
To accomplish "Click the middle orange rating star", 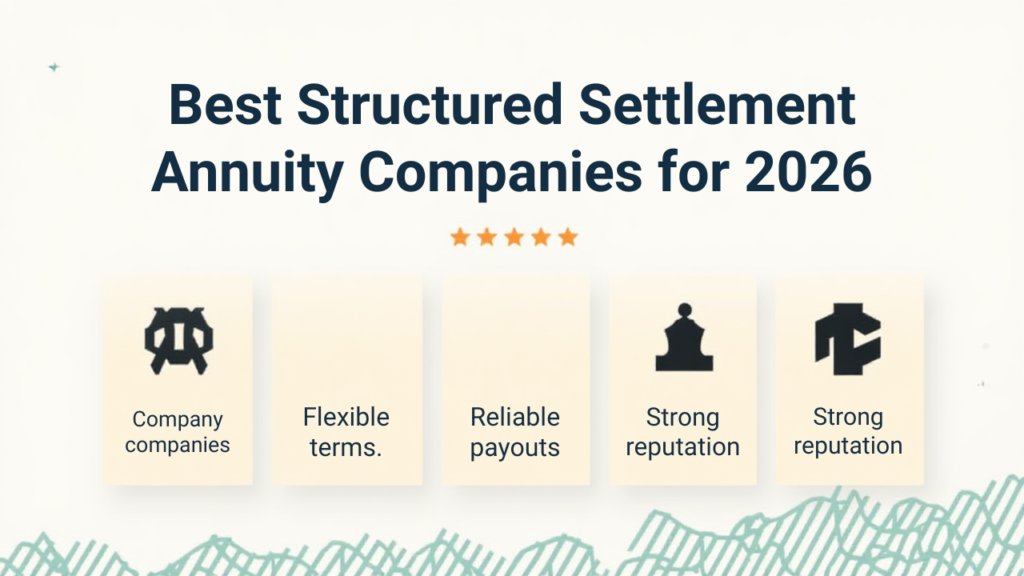I will (x=514, y=237).
